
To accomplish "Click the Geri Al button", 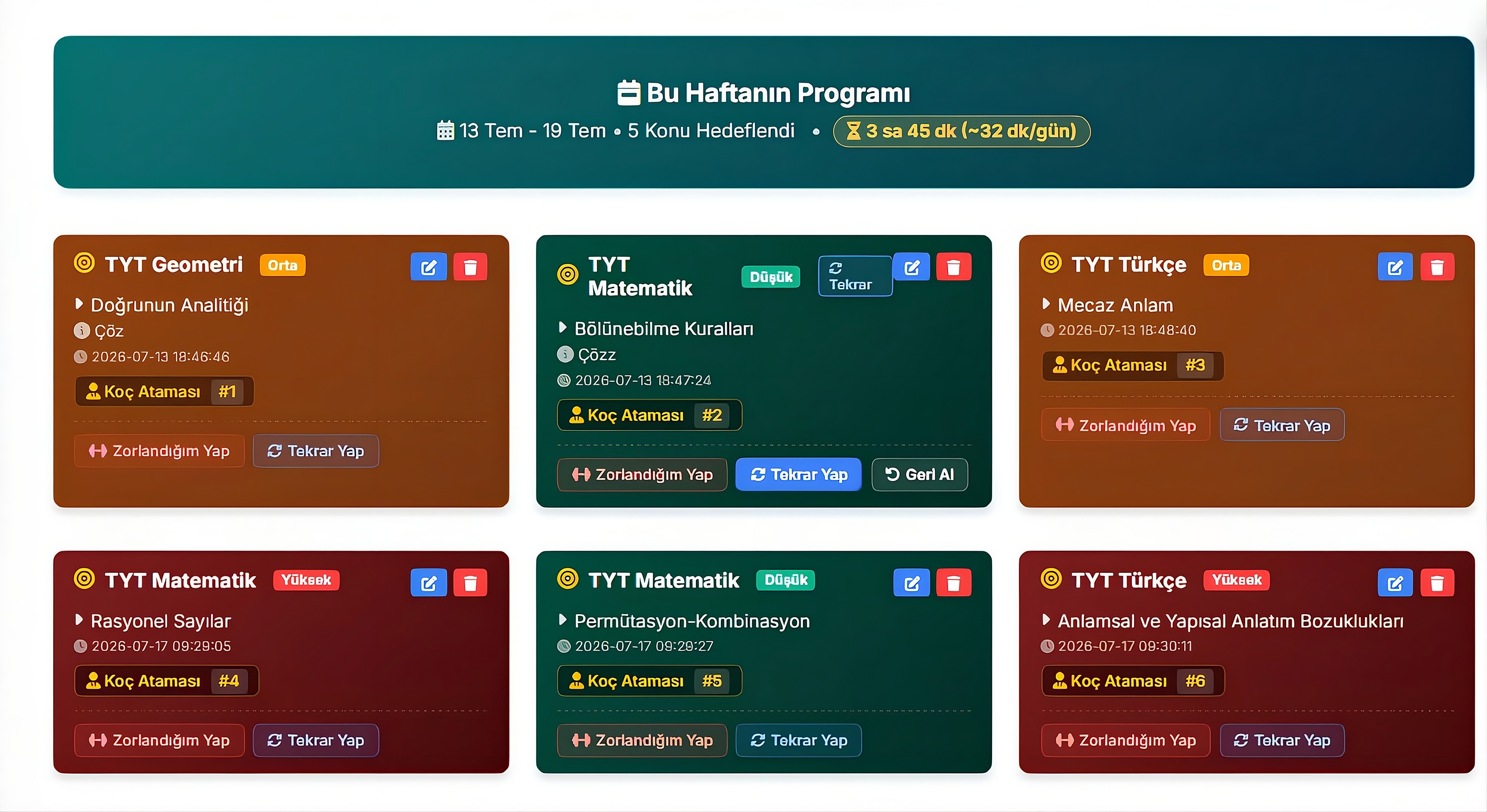I will click(920, 475).
